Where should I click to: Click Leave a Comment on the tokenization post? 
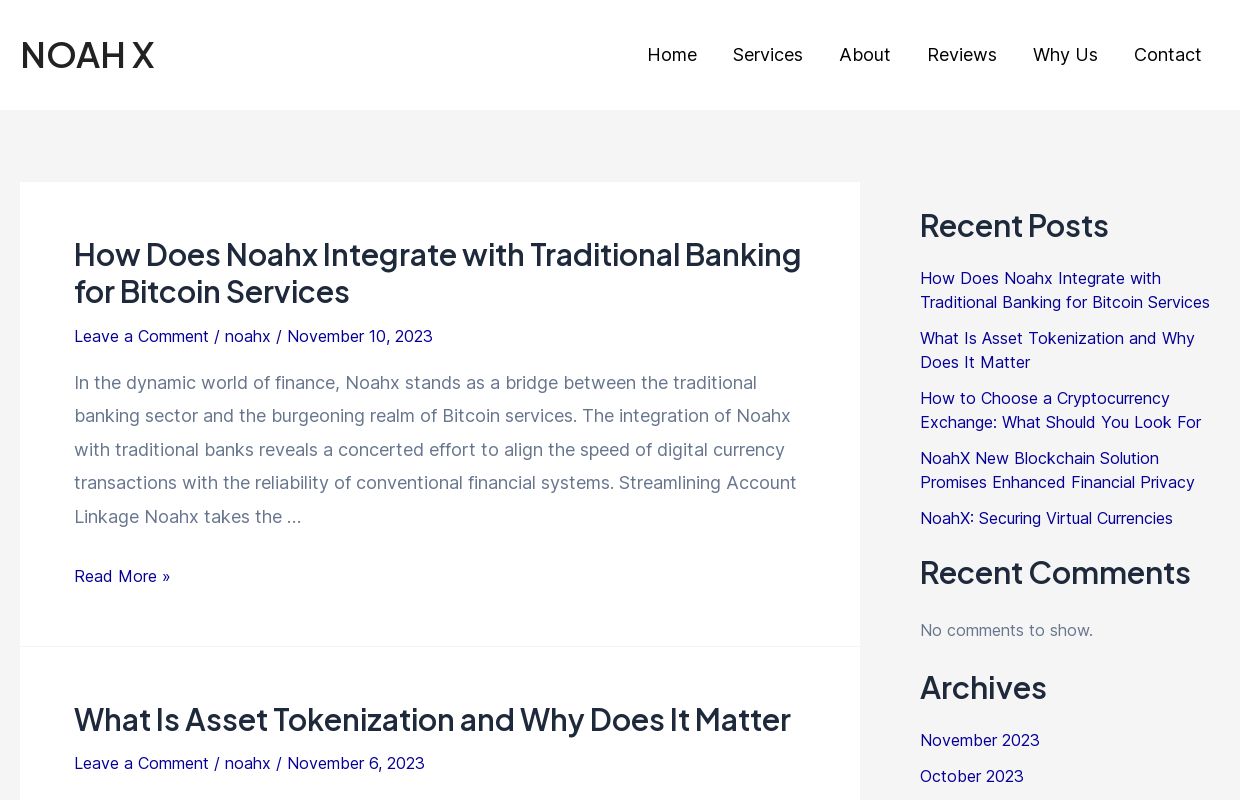coord(141,763)
